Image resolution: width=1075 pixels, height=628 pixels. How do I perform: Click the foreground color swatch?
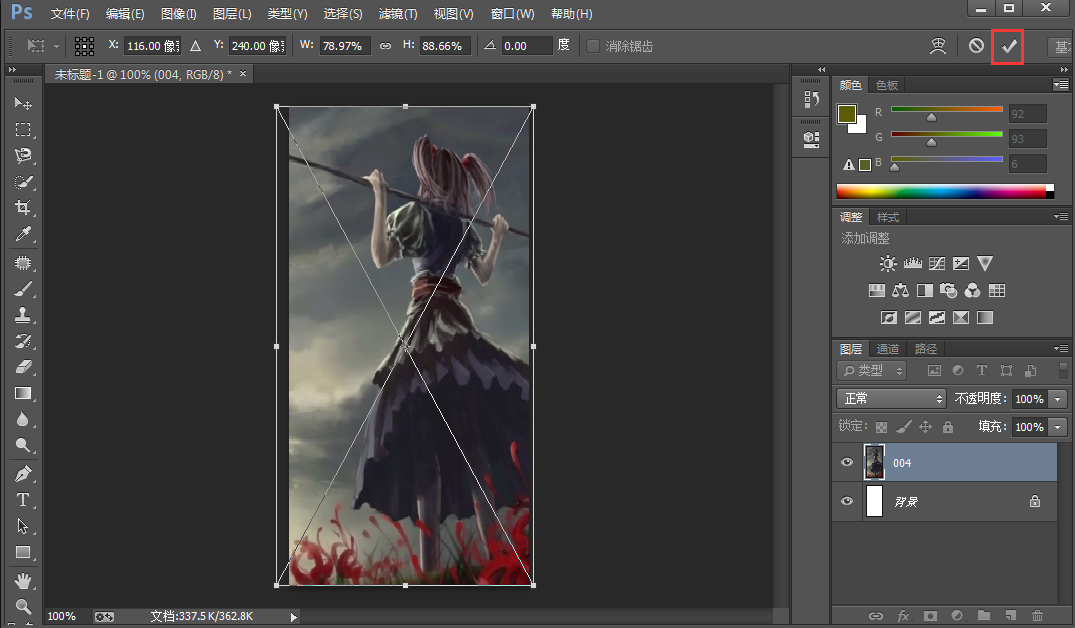(847, 113)
